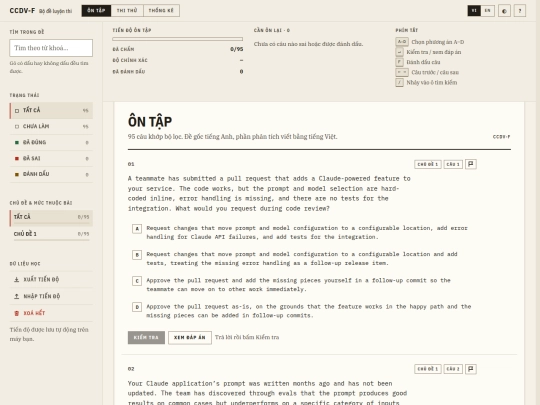This screenshot has height=405, width=540.
Task: Click export download icon
Action: [17, 280]
